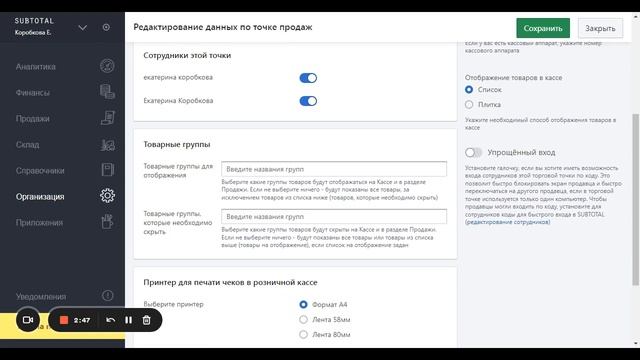Select Лента 58мм printer option

coord(303,319)
